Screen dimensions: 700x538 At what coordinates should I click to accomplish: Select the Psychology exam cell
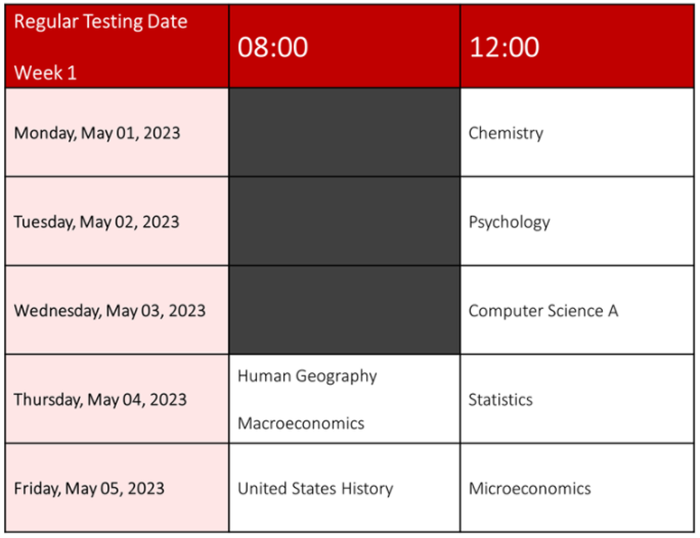coord(577,221)
